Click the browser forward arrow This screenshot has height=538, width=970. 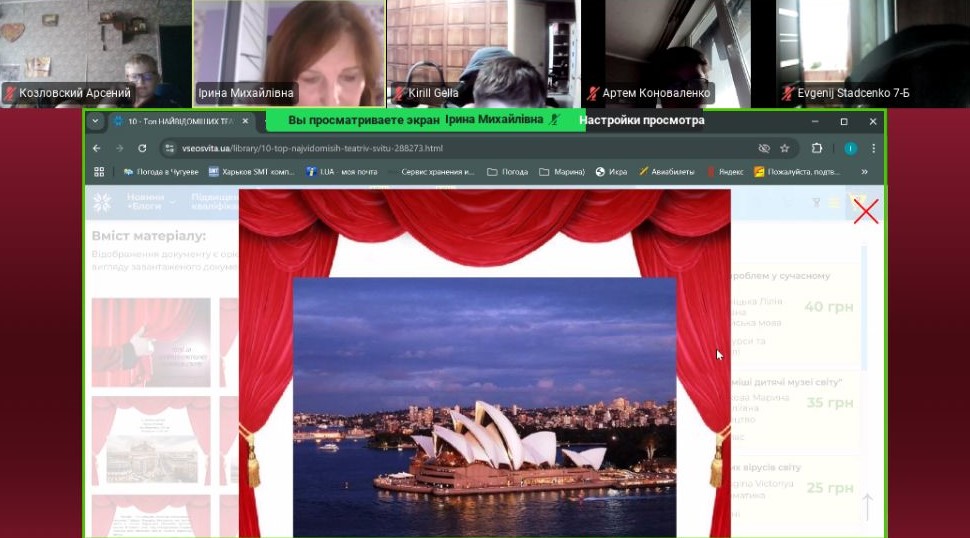[119, 148]
